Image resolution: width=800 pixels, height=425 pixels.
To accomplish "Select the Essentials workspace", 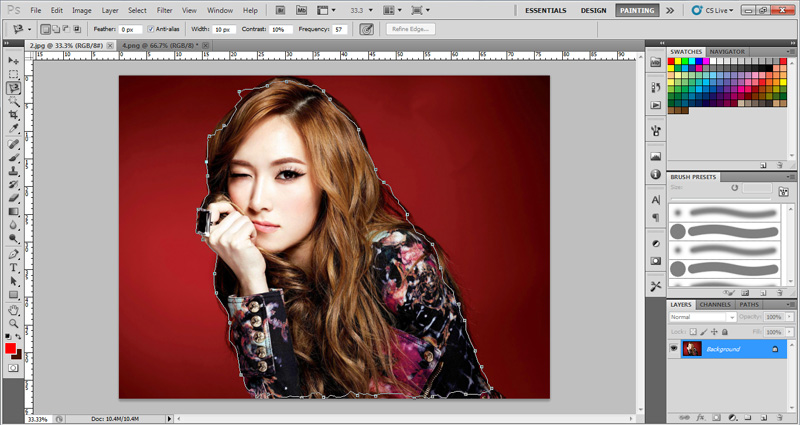I will tap(545, 10).
